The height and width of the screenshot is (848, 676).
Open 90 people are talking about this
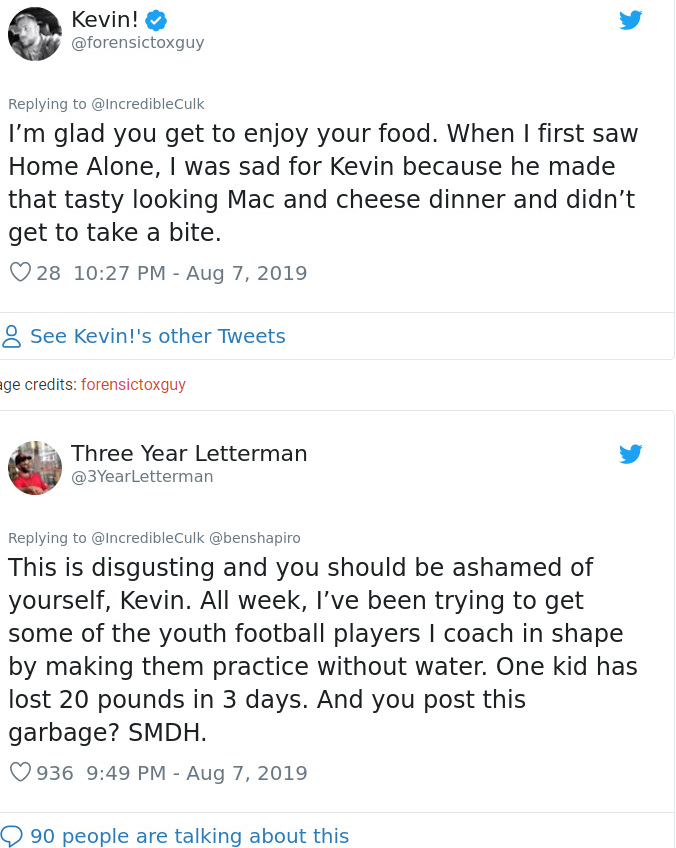189,836
